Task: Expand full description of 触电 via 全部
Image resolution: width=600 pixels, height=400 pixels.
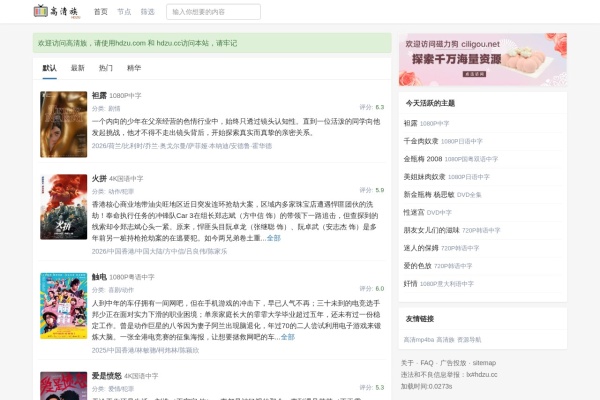Action: tap(288, 337)
